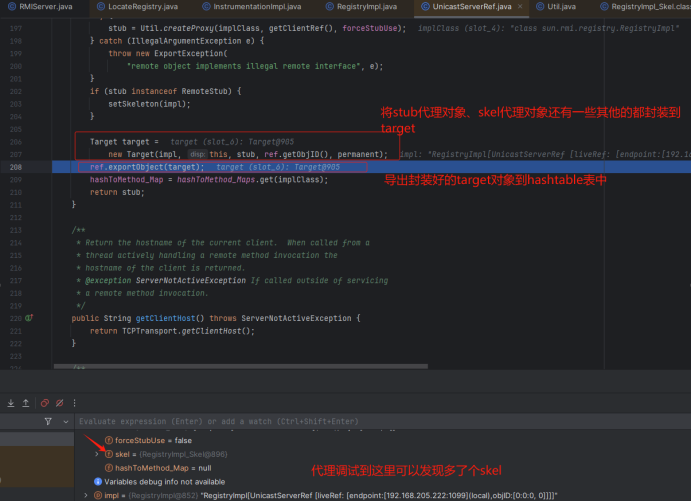692x502 pixels.
Task: Click the red mute breakpoints icon
Action: pos(46,403)
